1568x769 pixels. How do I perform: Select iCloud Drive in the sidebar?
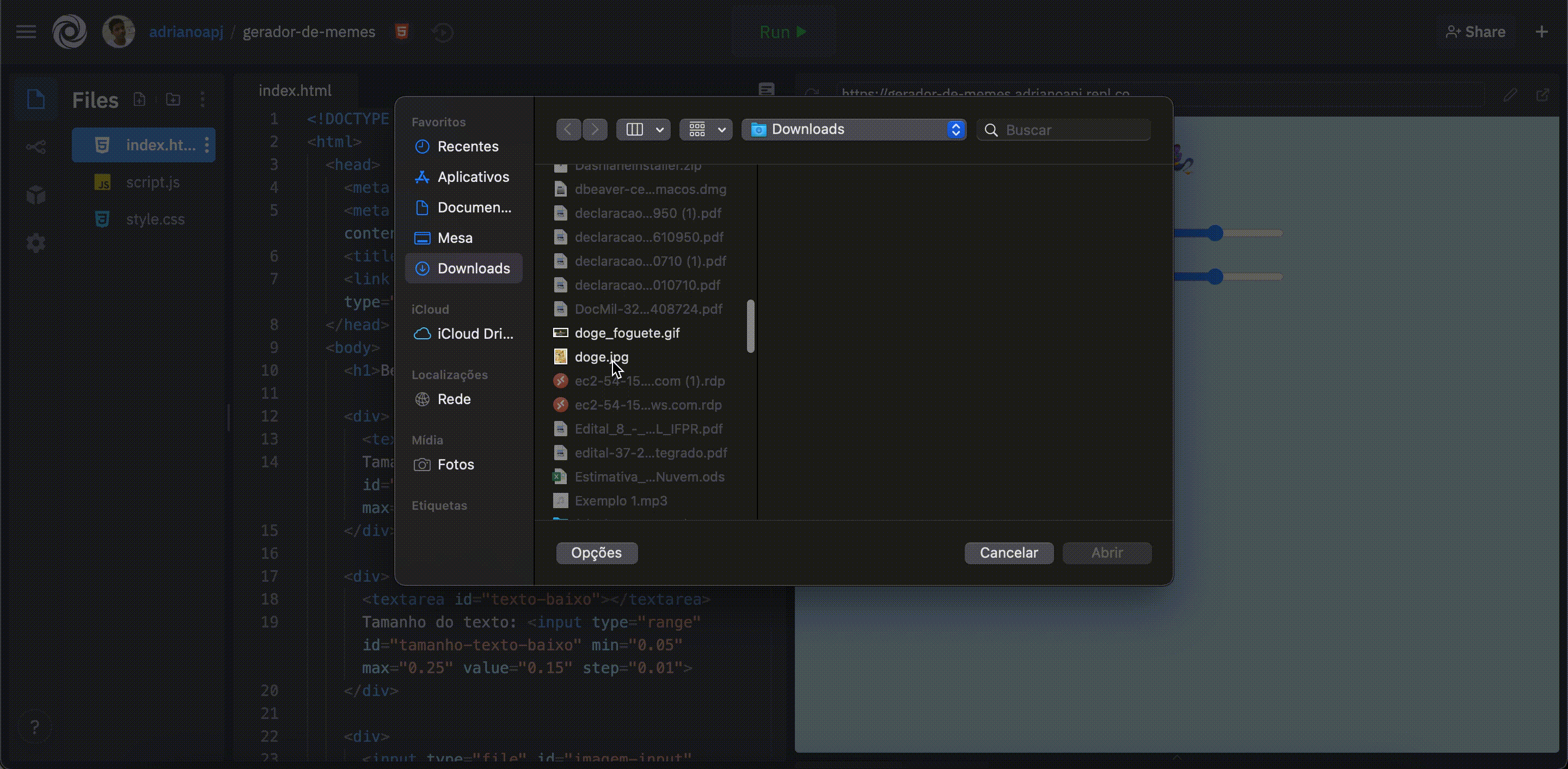474,334
